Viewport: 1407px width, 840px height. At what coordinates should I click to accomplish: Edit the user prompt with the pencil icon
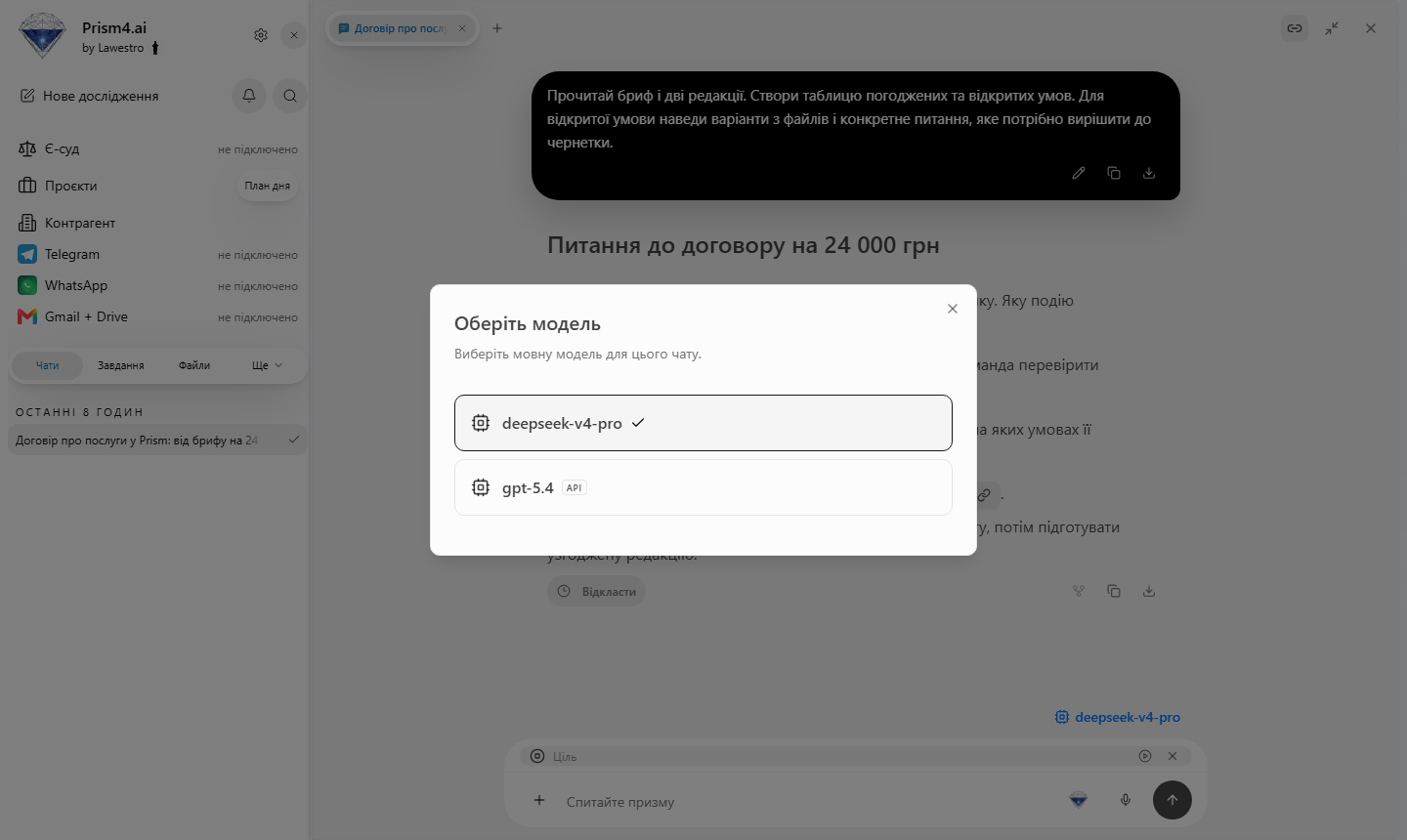[x=1079, y=173]
